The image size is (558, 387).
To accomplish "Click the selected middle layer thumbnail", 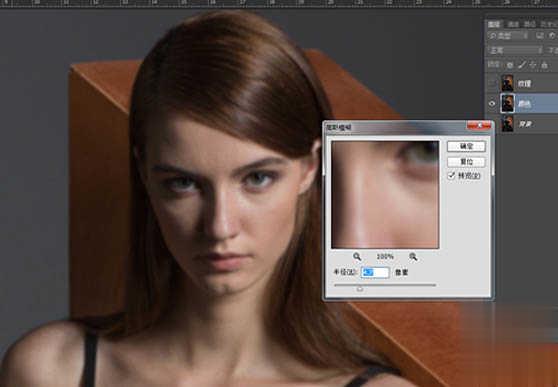I will pos(507,104).
